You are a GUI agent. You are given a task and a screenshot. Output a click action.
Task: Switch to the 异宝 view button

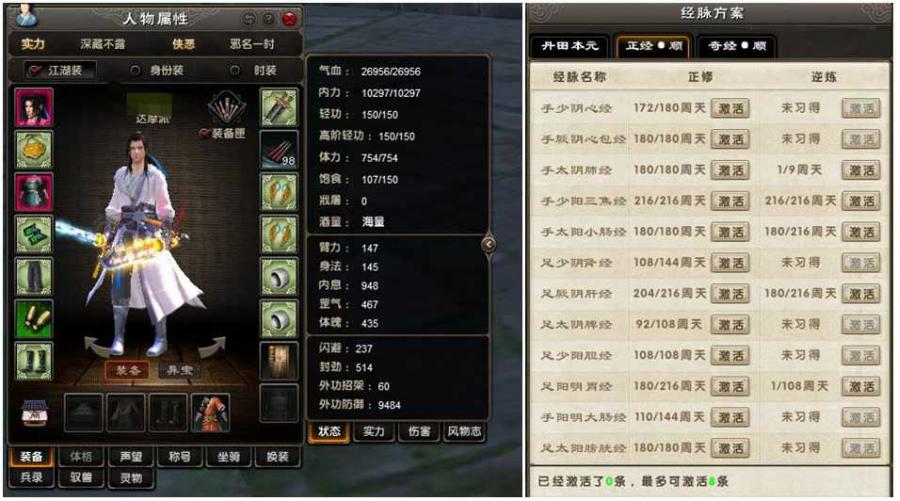point(179,370)
